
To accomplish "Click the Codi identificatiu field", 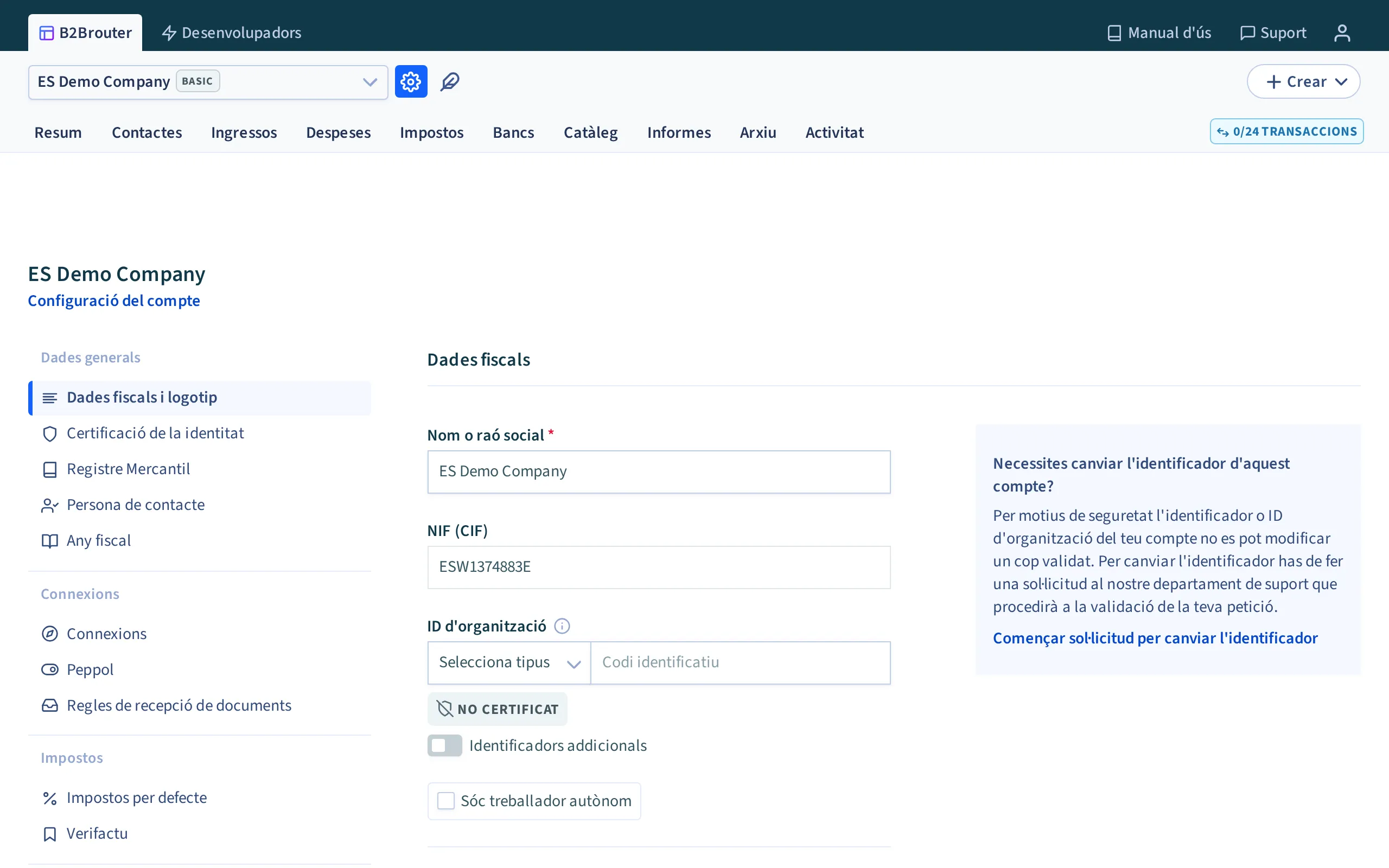I will [x=741, y=662].
